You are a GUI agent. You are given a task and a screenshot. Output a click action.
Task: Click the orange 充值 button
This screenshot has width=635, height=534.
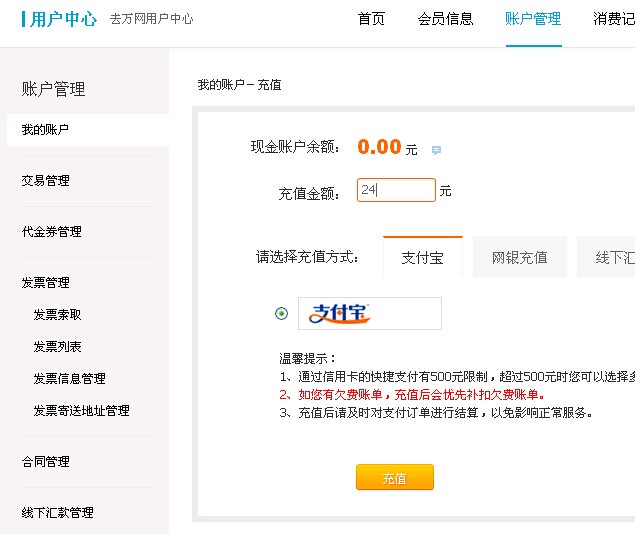click(395, 477)
